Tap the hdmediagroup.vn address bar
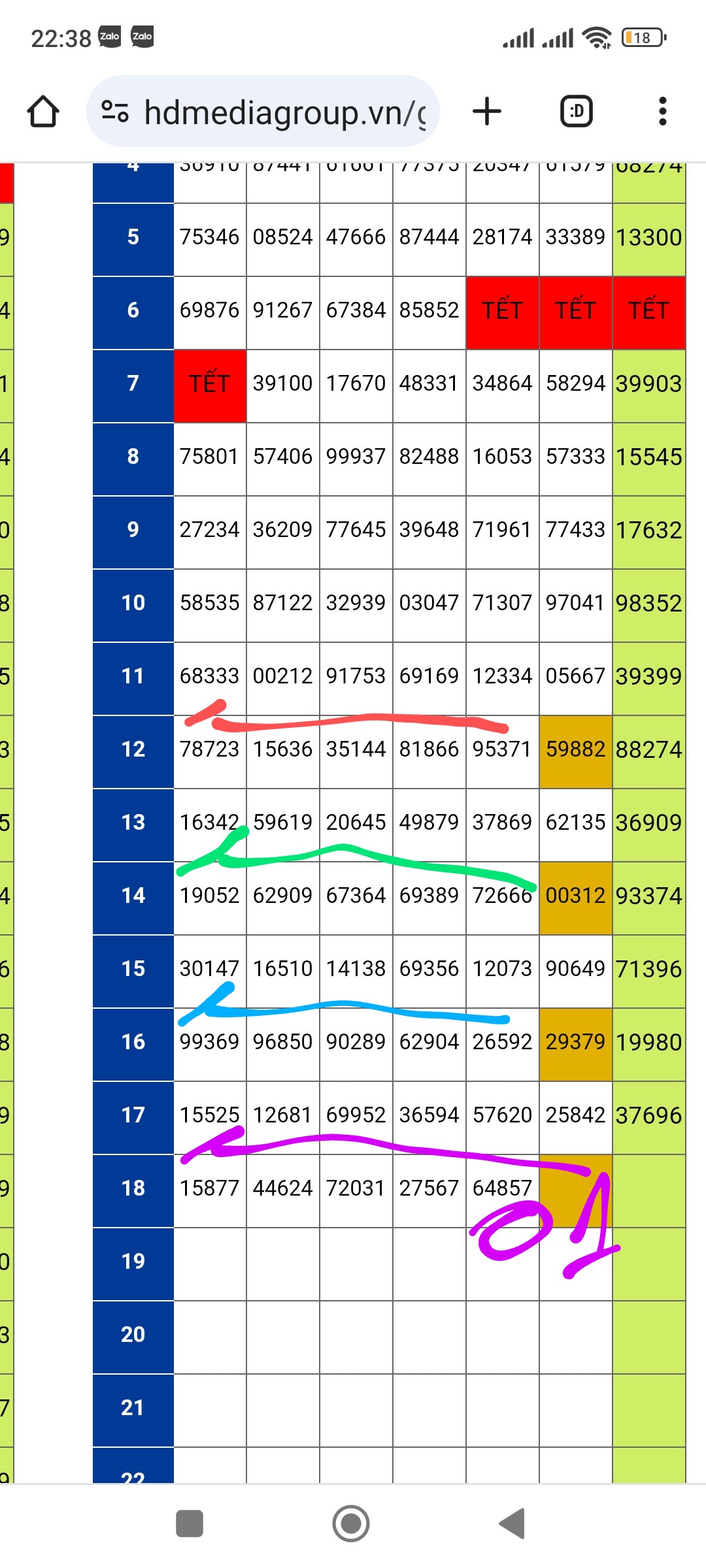This screenshot has width=706, height=1568. [x=263, y=112]
